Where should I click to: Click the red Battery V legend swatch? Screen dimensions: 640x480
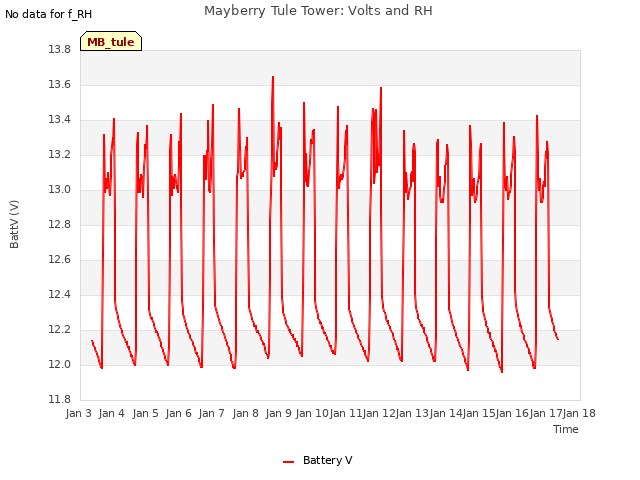(288, 462)
